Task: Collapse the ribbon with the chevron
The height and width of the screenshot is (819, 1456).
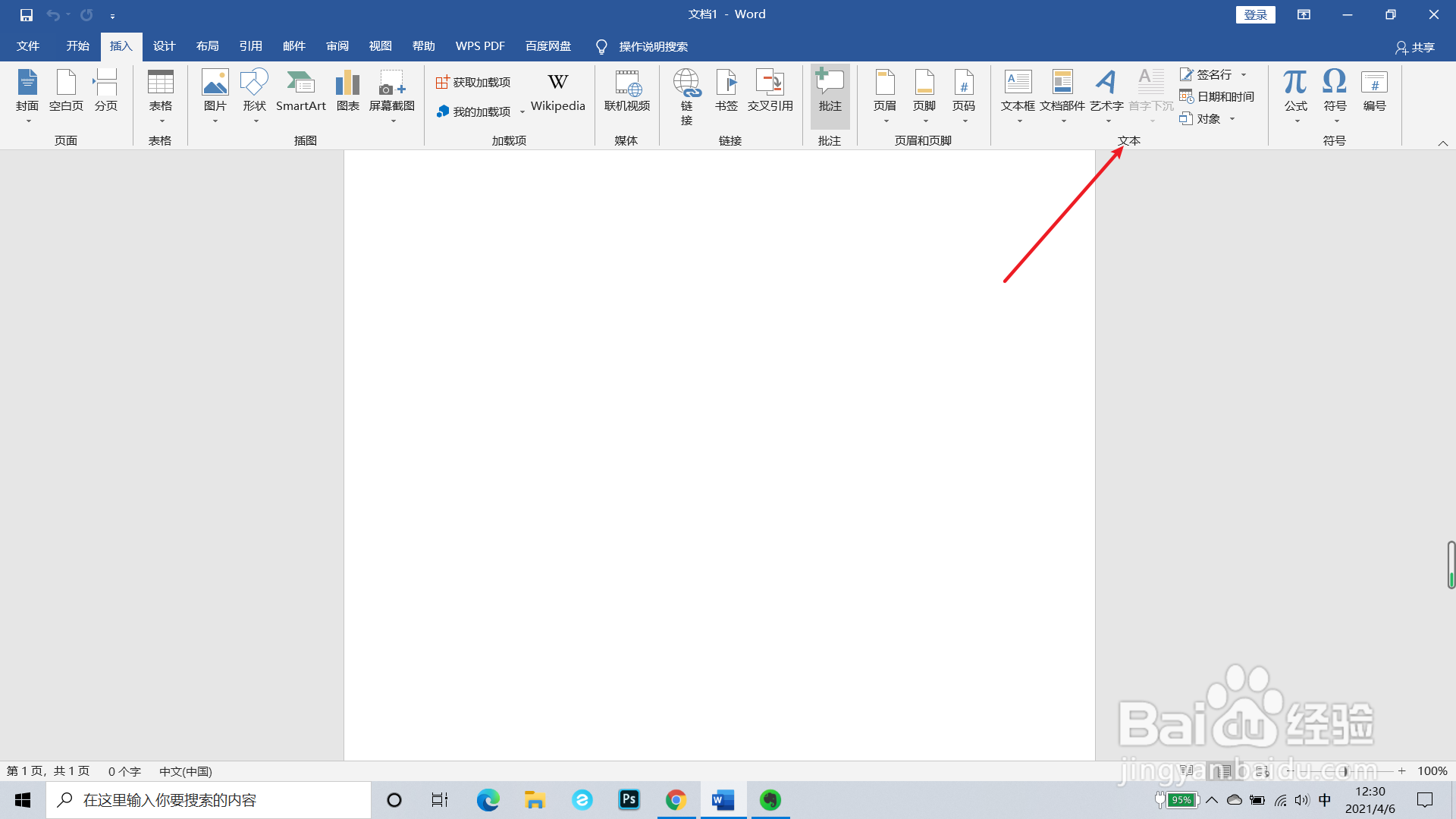Action: 1442,143
